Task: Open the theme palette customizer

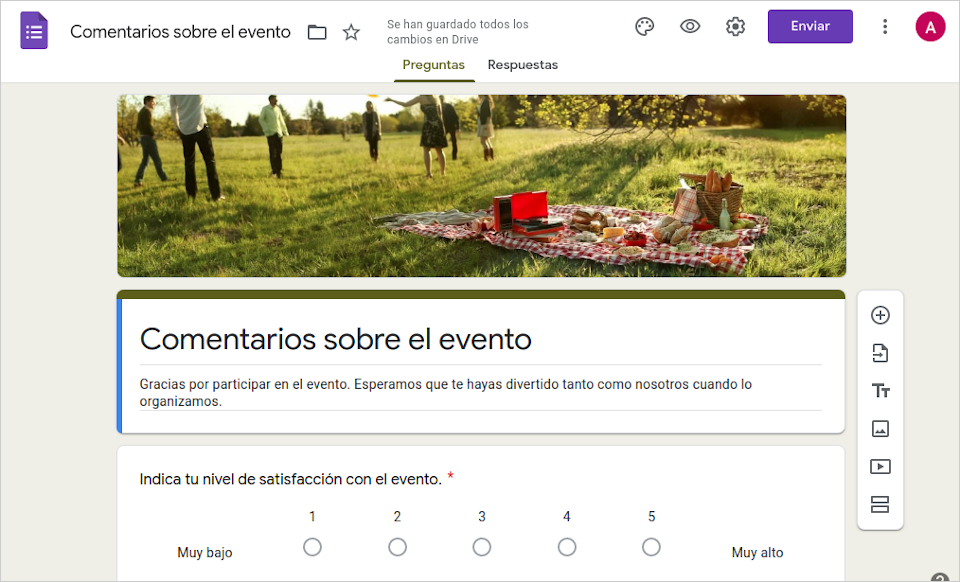Action: click(x=644, y=26)
